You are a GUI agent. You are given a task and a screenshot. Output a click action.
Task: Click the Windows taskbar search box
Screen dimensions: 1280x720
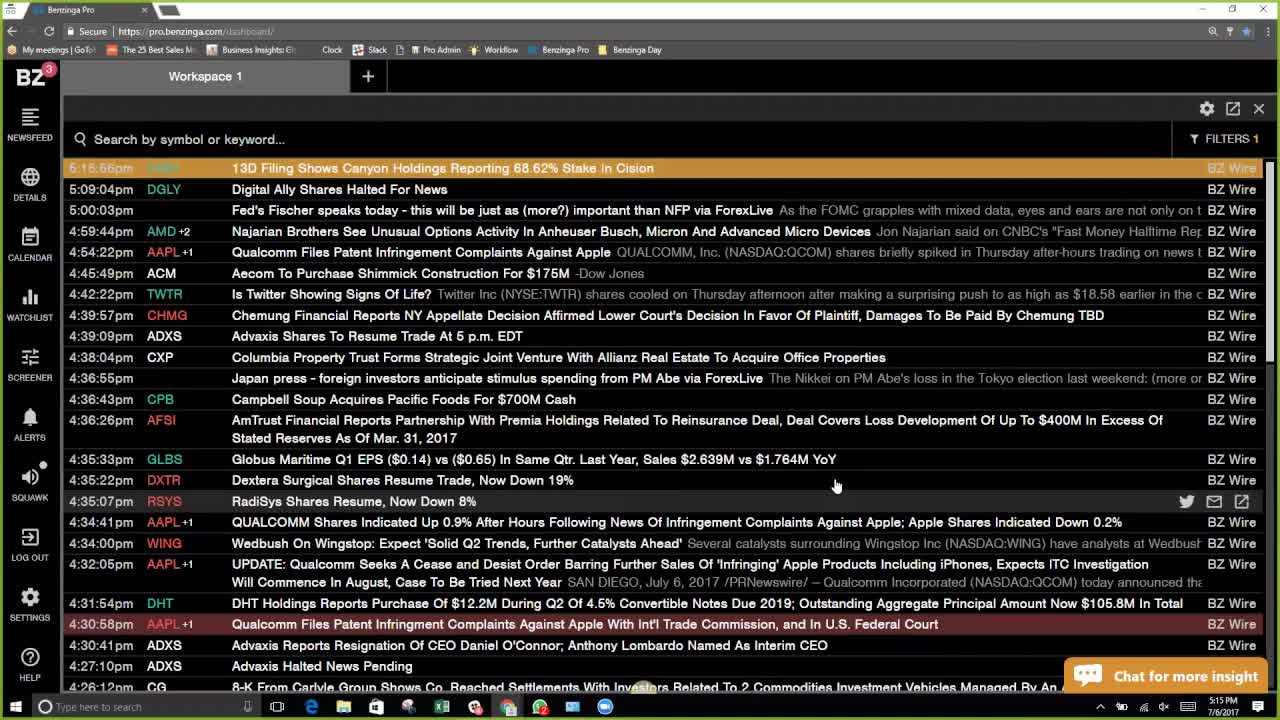pos(145,707)
